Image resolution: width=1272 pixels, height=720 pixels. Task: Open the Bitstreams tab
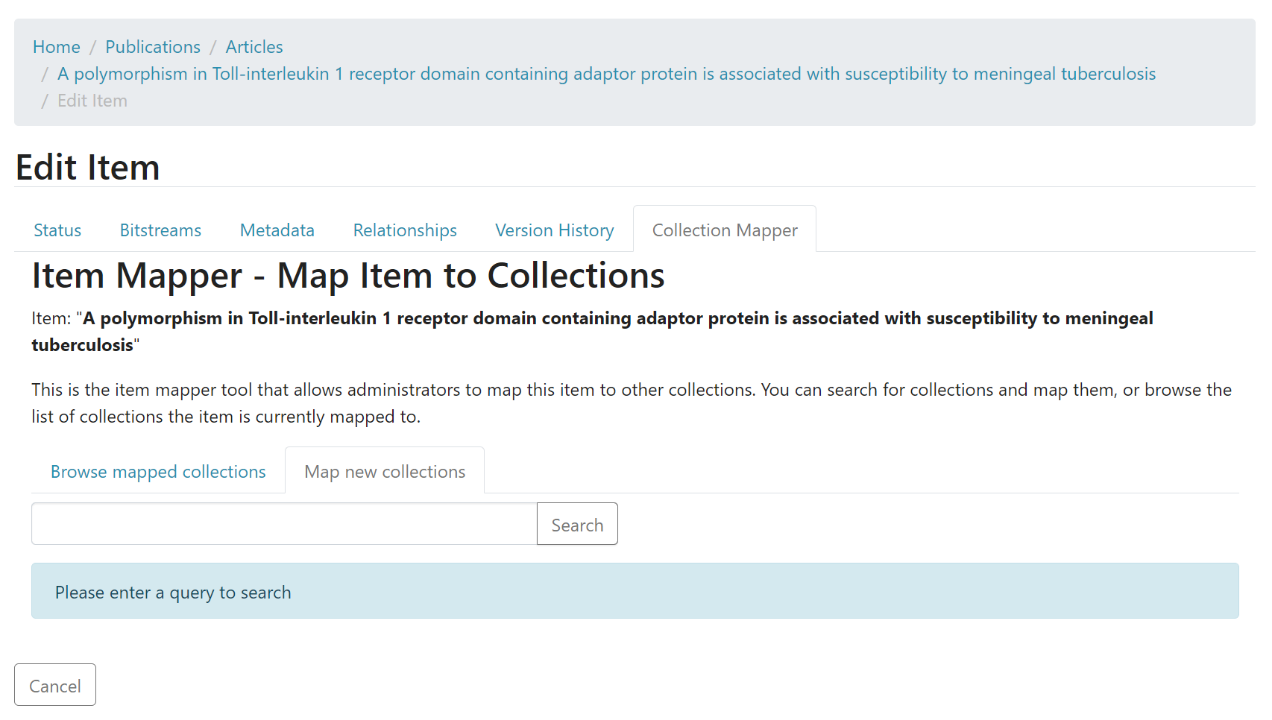tap(160, 230)
